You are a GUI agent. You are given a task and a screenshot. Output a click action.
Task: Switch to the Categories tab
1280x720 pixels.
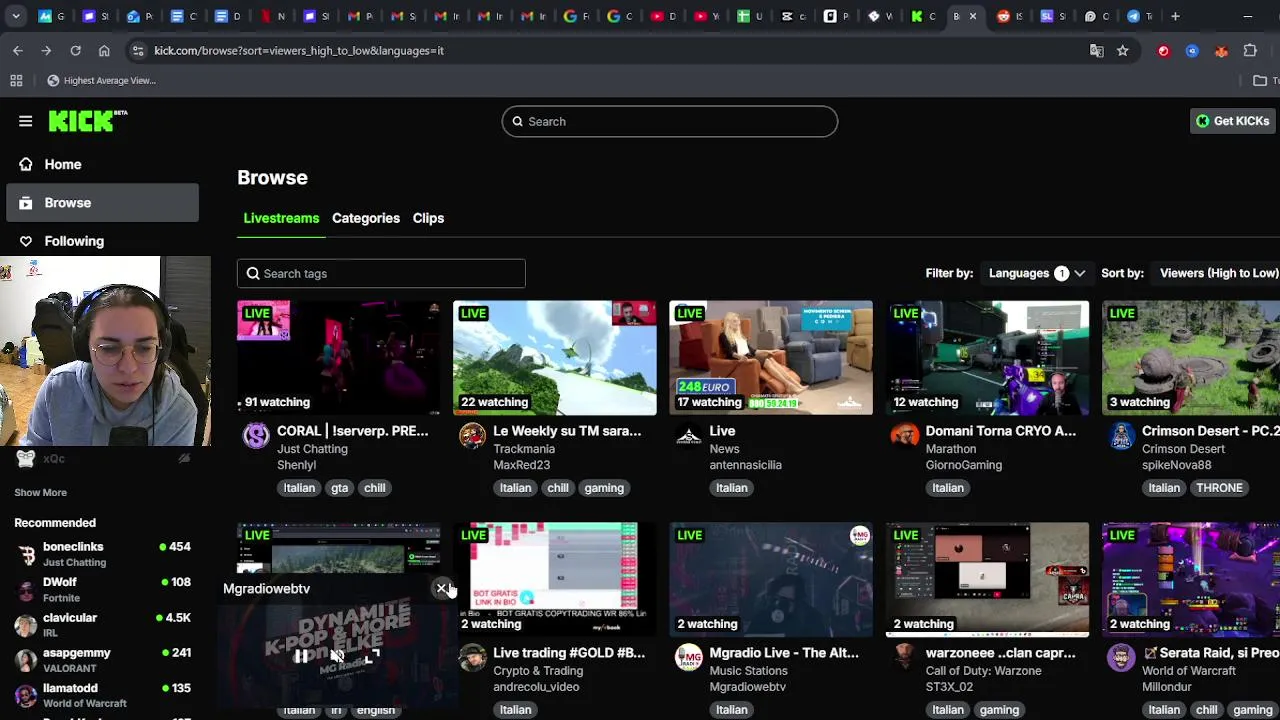pos(366,218)
